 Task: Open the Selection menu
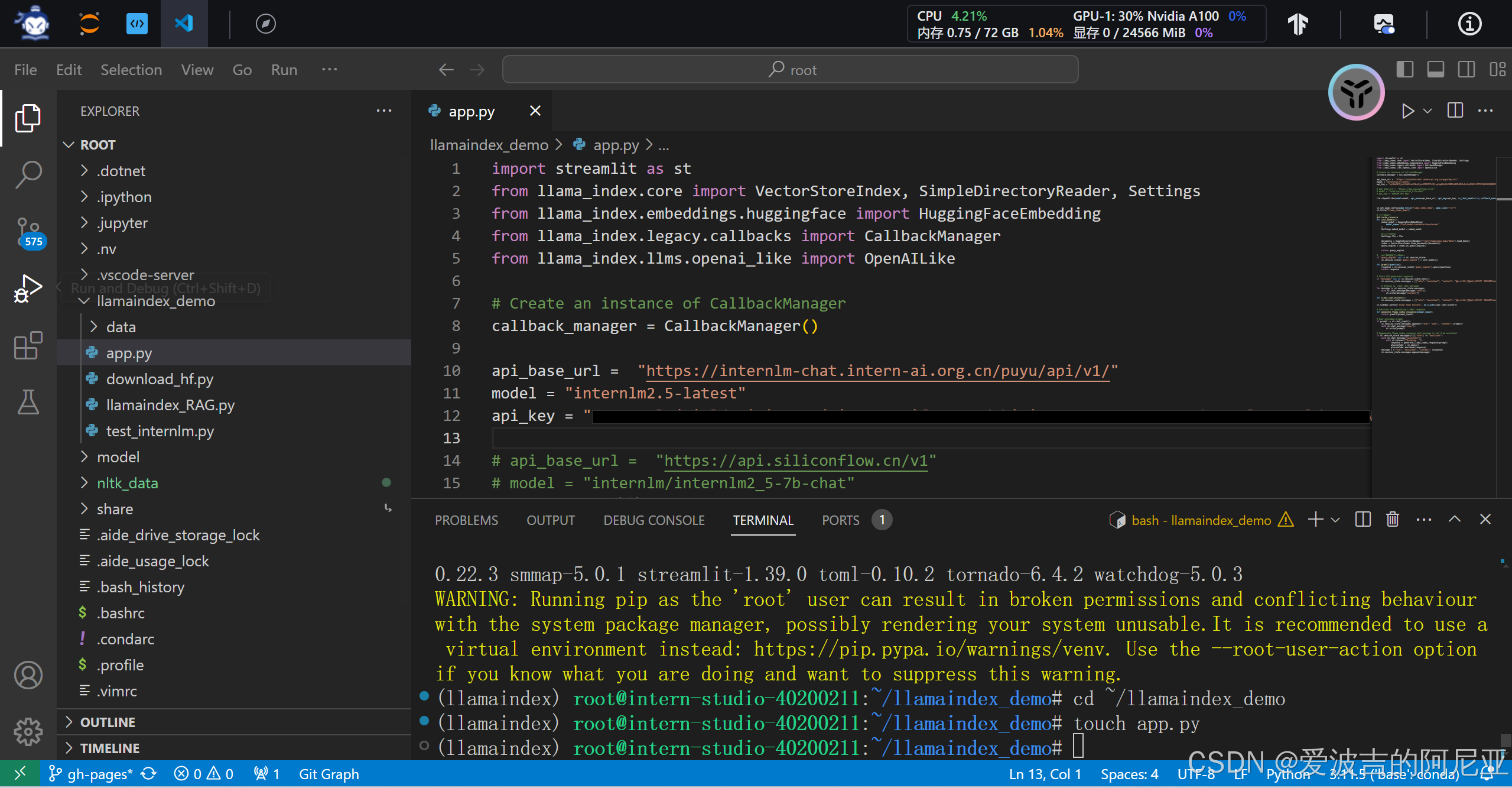tap(131, 70)
